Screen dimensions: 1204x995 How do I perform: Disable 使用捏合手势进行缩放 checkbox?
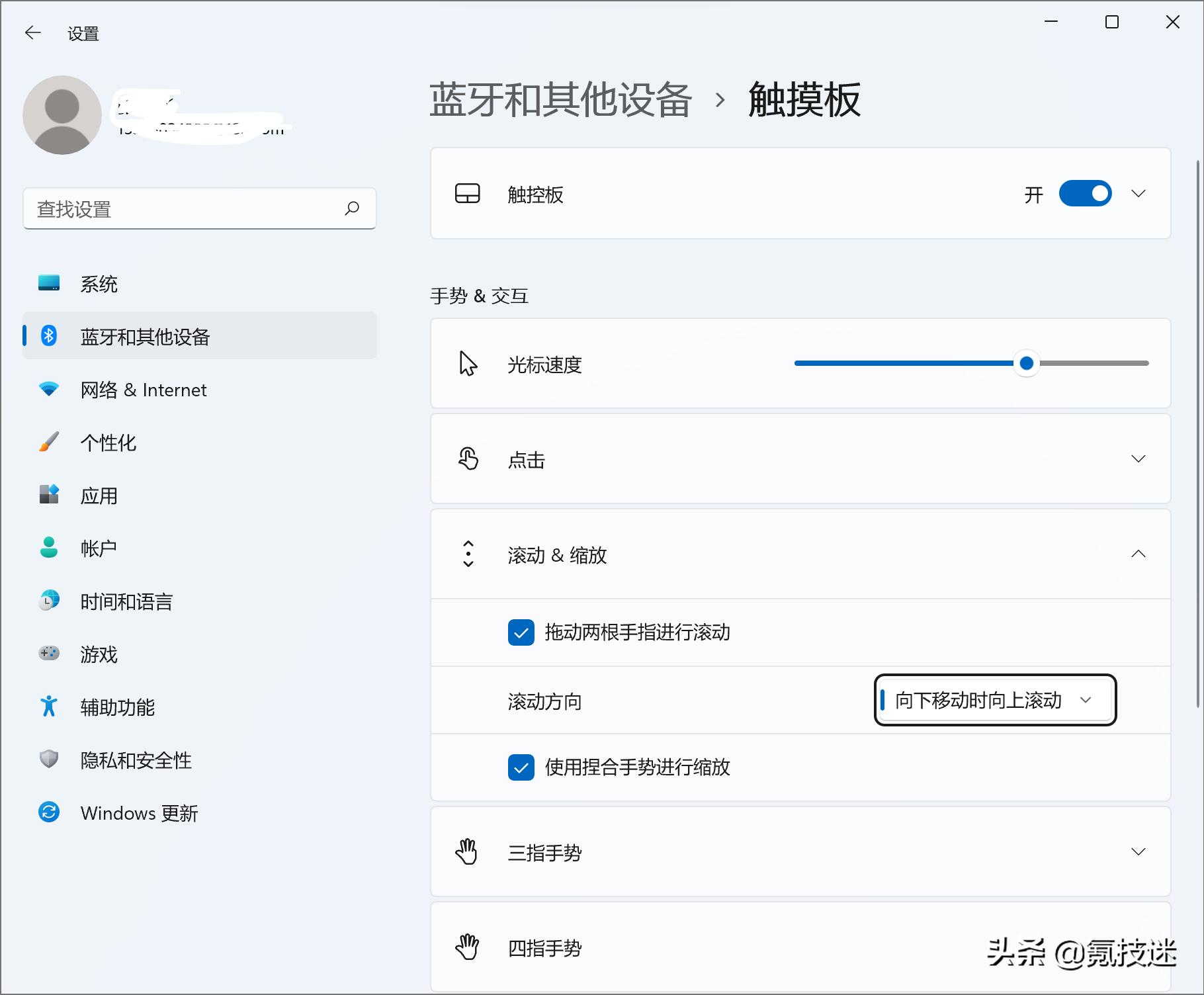(522, 768)
